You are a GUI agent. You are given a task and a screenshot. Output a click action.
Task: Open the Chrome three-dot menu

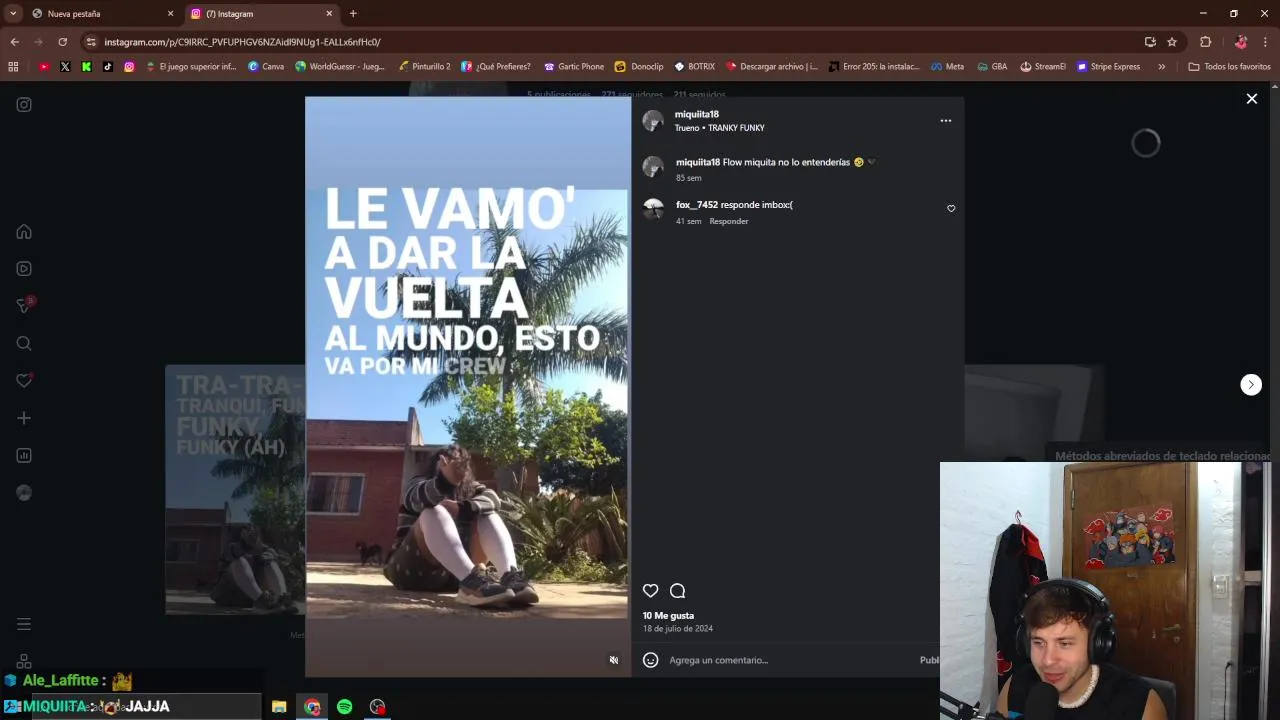[x=1265, y=42]
